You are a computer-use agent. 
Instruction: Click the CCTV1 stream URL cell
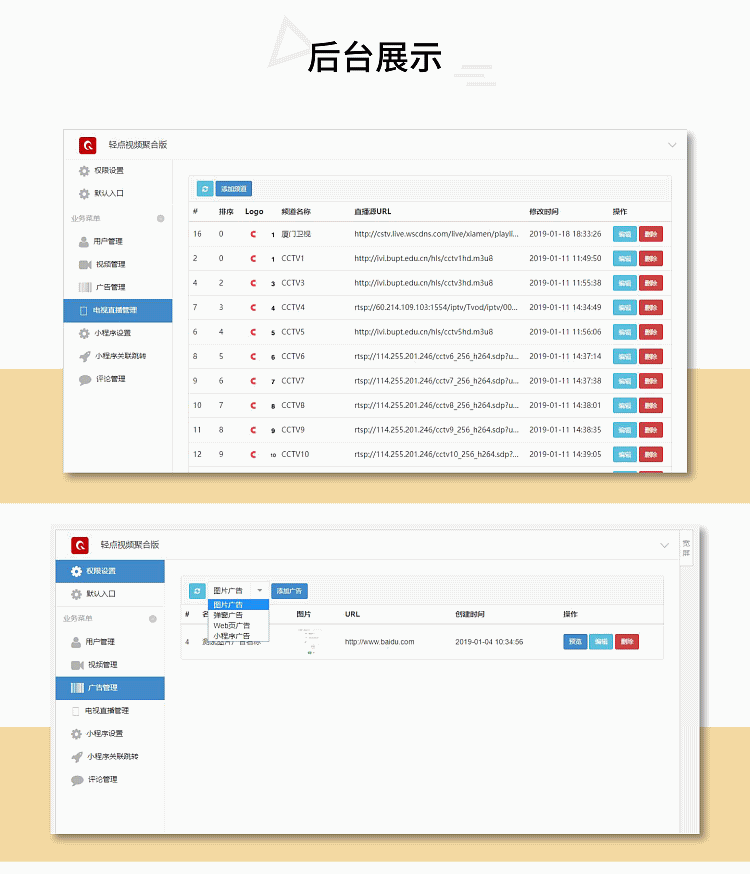click(423, 259)
